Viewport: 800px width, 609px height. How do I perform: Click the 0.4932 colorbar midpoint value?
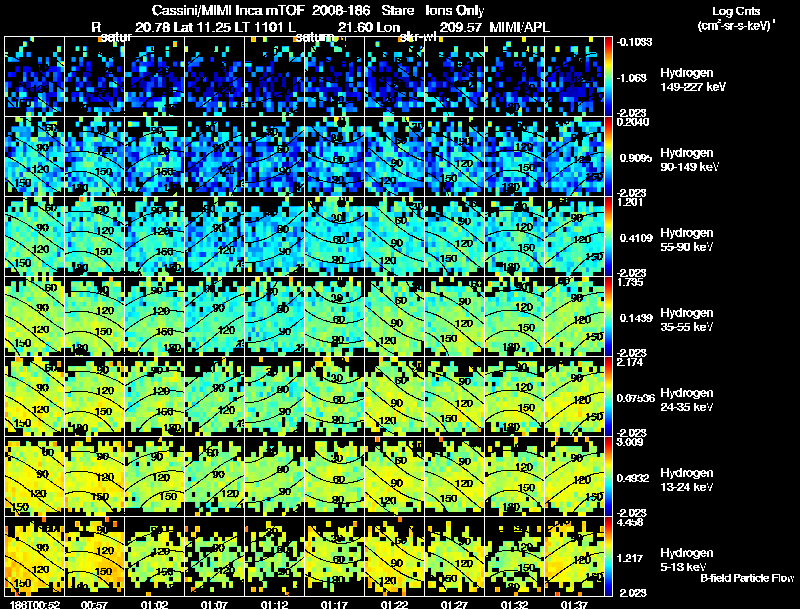click(633, 478)
